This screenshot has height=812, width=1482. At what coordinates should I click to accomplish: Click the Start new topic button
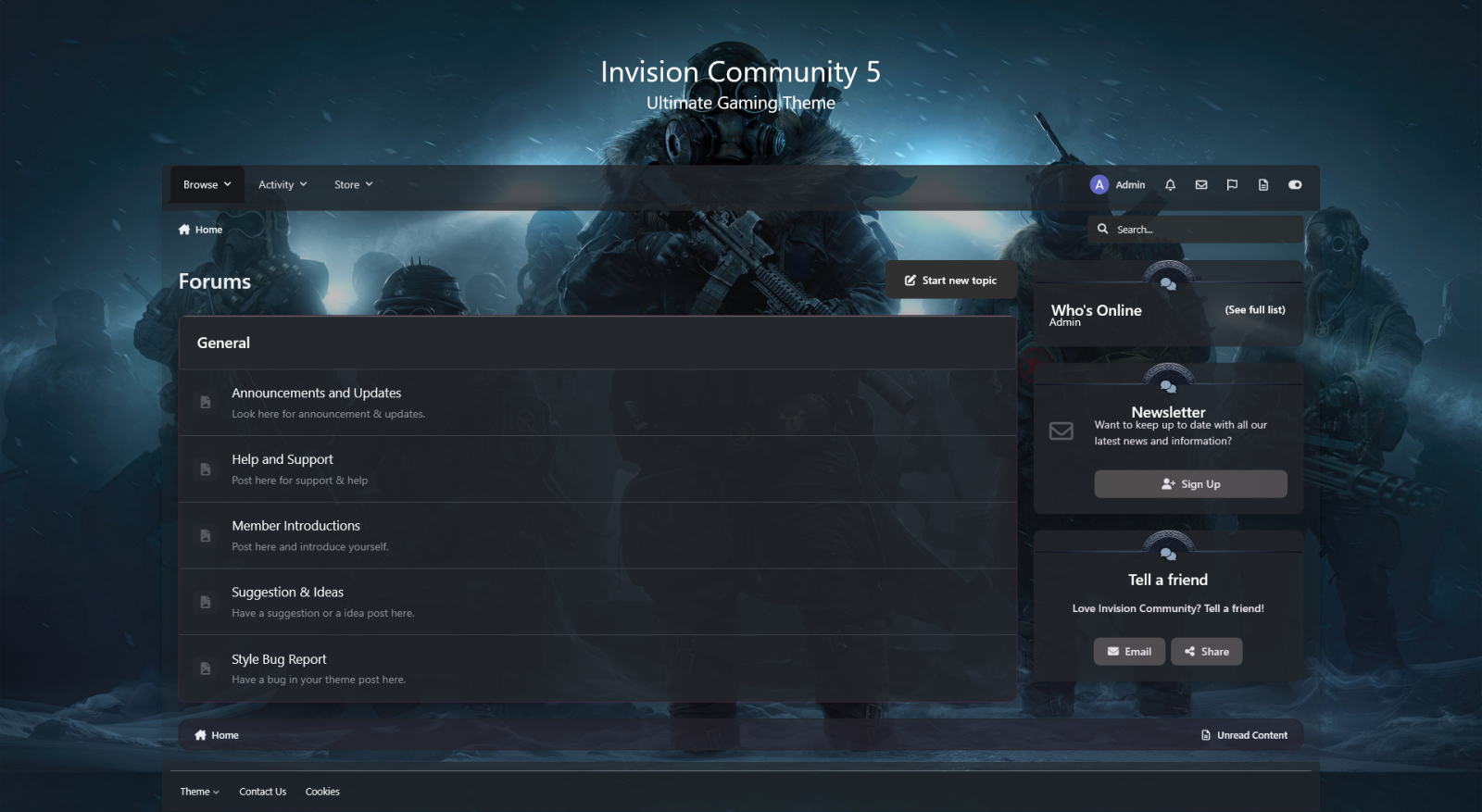tap(951, 281)
